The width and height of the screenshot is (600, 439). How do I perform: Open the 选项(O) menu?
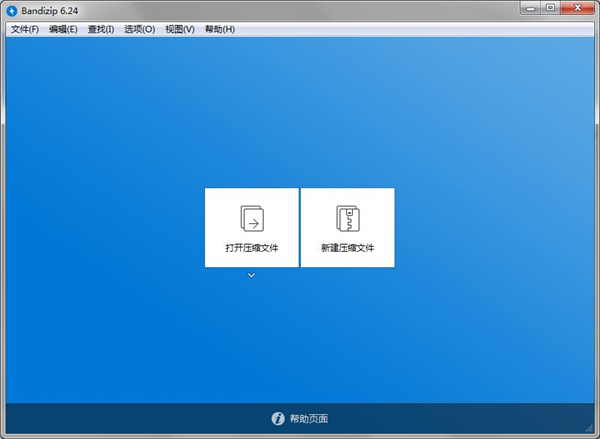(x=140, y=29)
